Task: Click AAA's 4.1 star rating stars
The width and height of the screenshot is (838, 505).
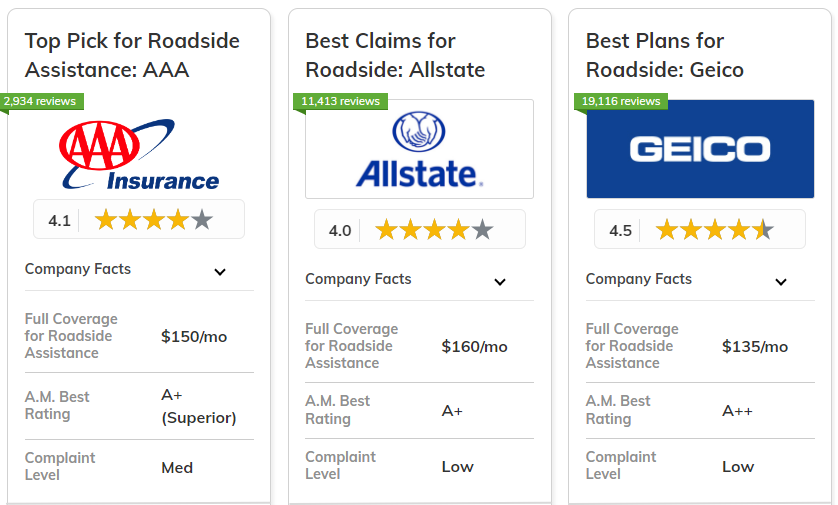Action: coord(154,220)
